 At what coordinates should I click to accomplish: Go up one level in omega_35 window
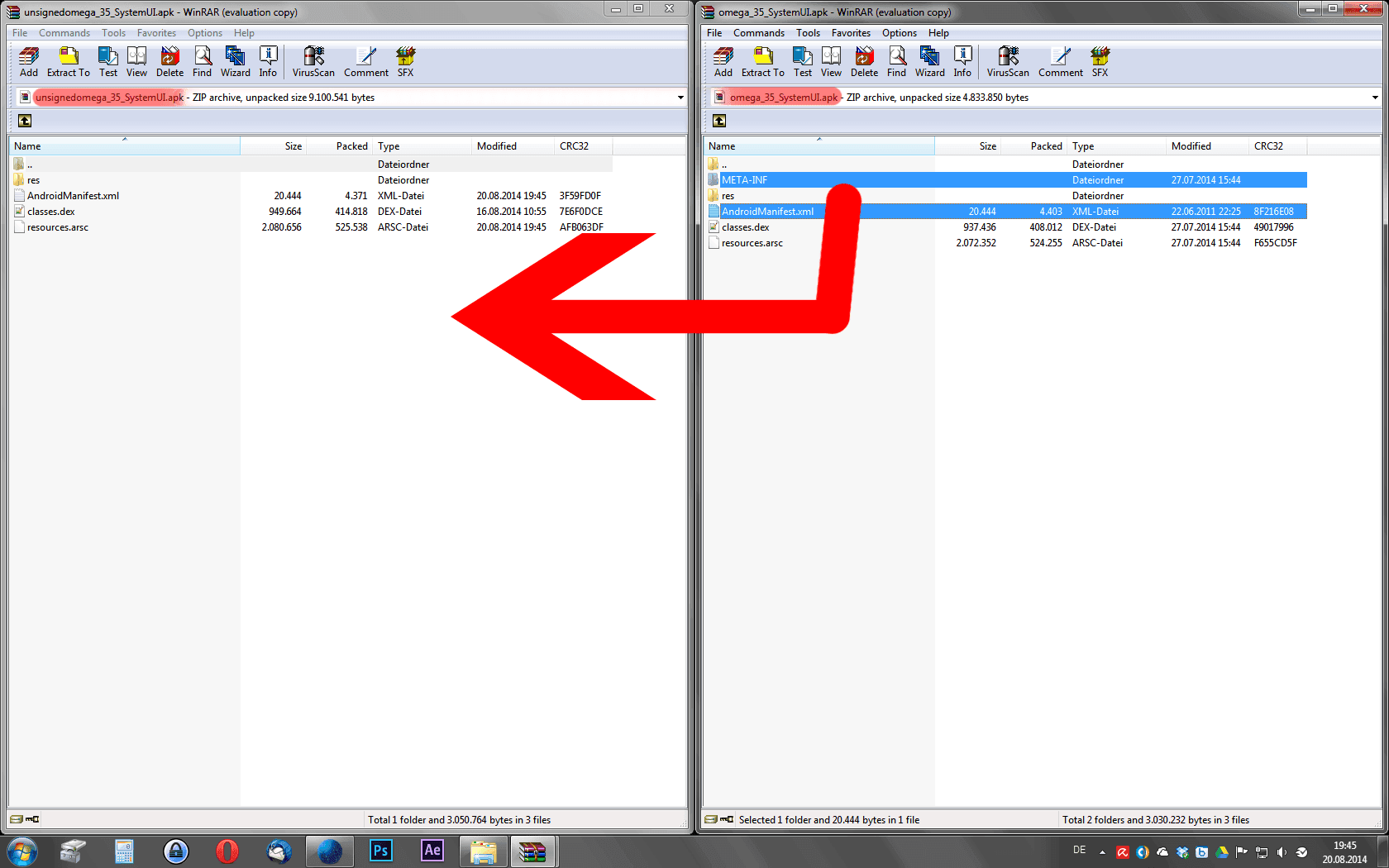[719, 121]
